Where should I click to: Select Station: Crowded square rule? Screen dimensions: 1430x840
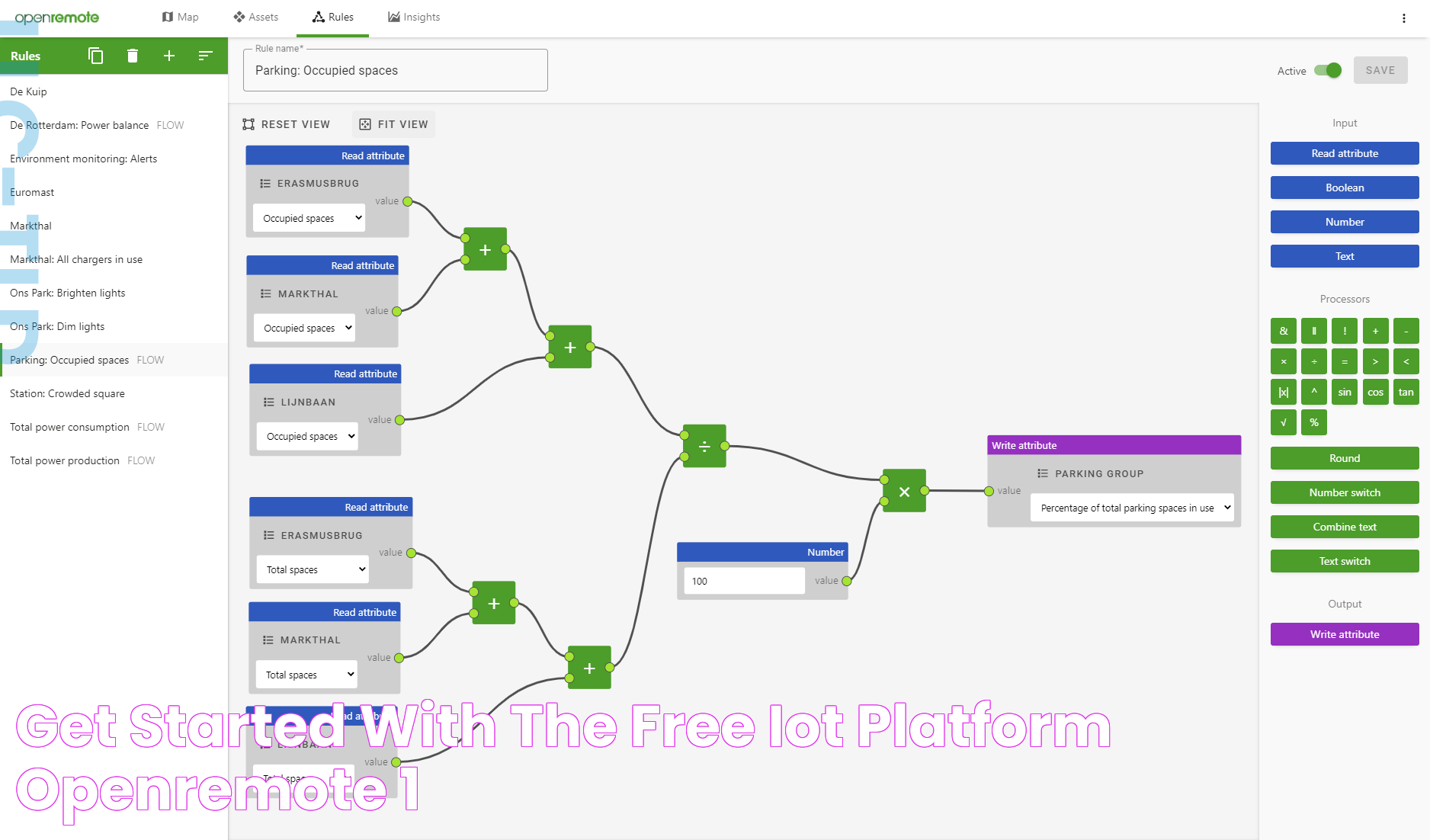pos(114,393)
